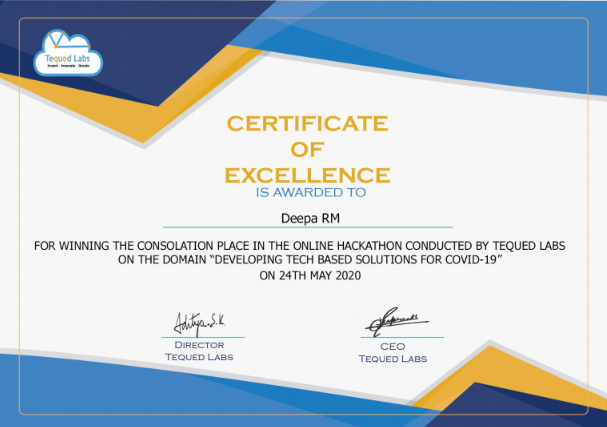
Task: Click the IS AWARDED TO text
Action: [x=310, y=192]
